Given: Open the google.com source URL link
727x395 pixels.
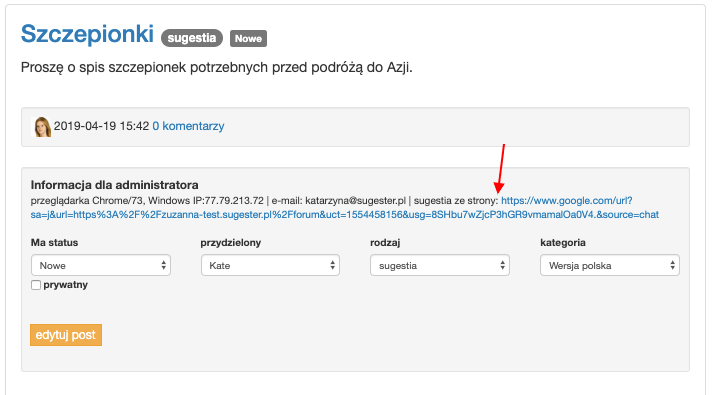Looking at the screenshot, I should [344, 208].
